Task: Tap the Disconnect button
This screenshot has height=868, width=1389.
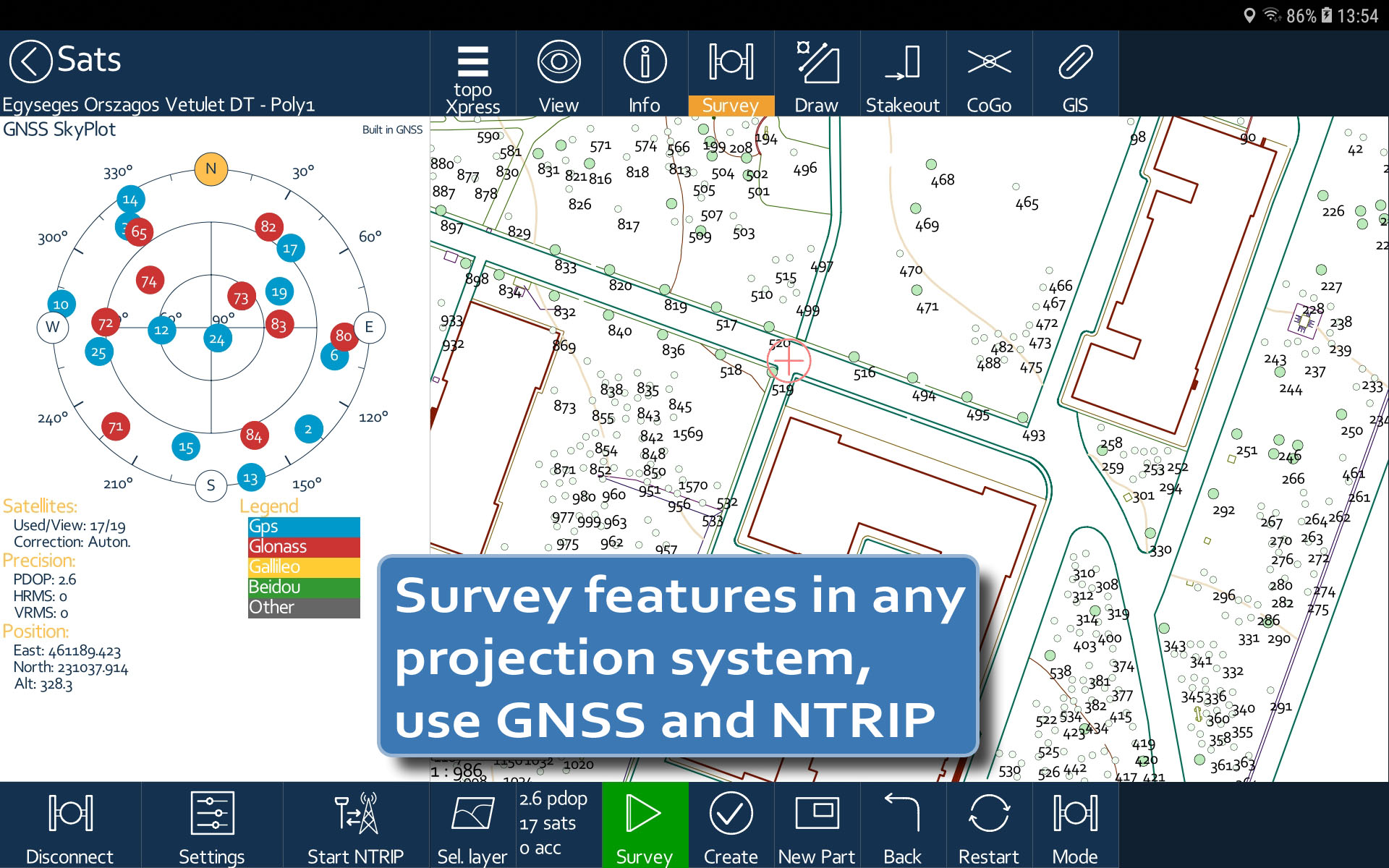Action: click(70, 825)
